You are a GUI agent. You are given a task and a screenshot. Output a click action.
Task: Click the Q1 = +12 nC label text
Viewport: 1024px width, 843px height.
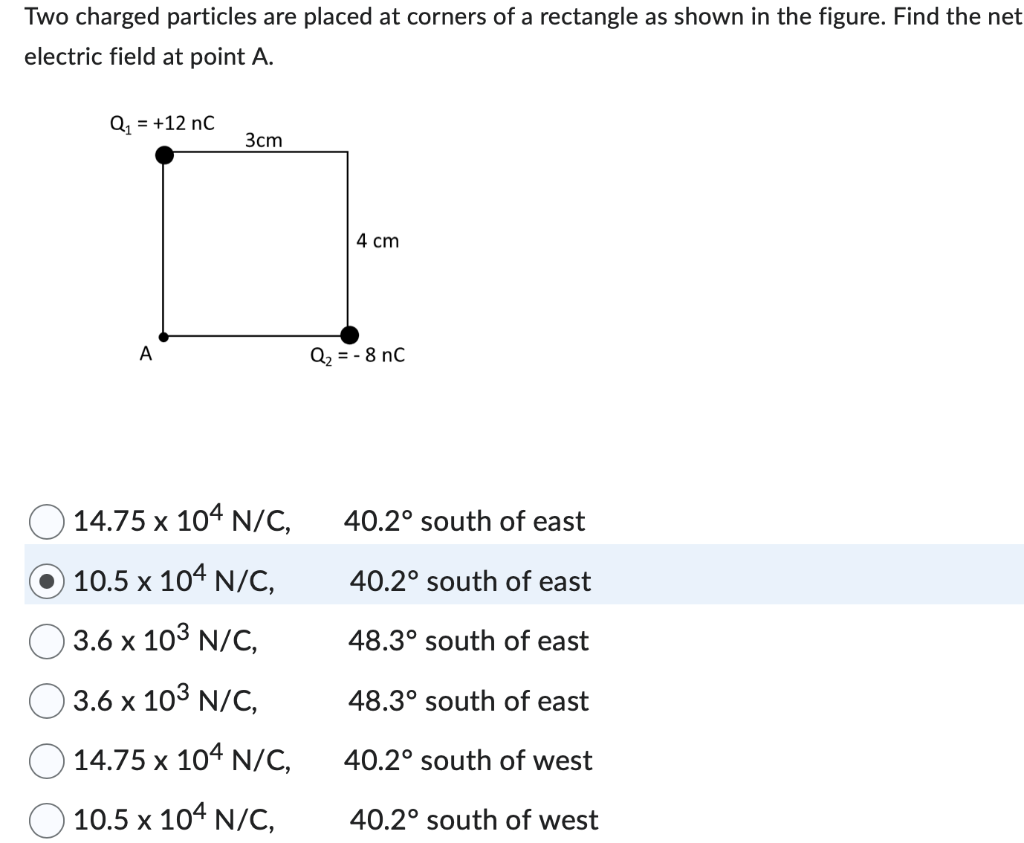coord(160,124)
